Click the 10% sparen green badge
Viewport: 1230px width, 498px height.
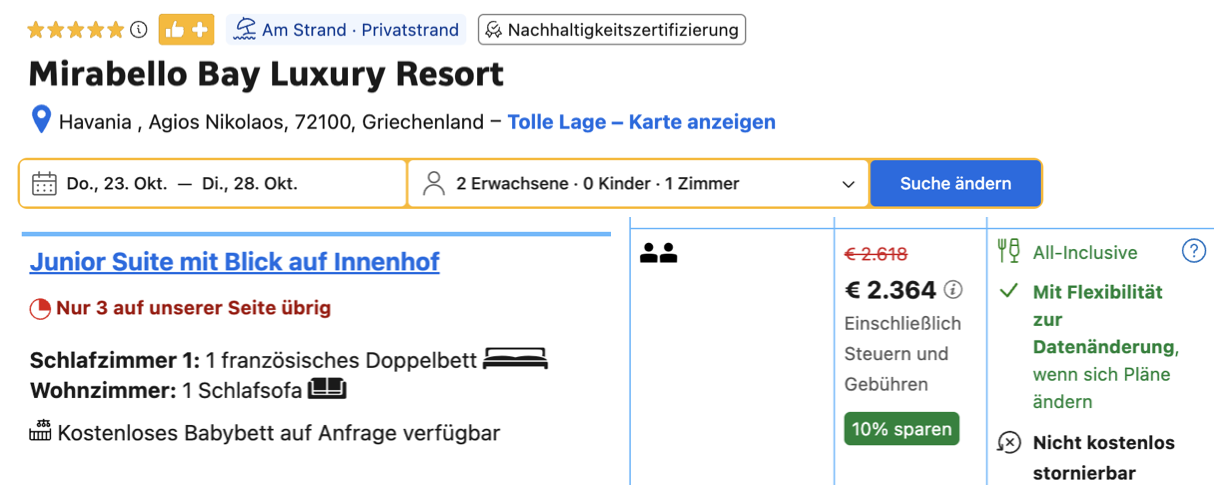[x=901, y=429]
